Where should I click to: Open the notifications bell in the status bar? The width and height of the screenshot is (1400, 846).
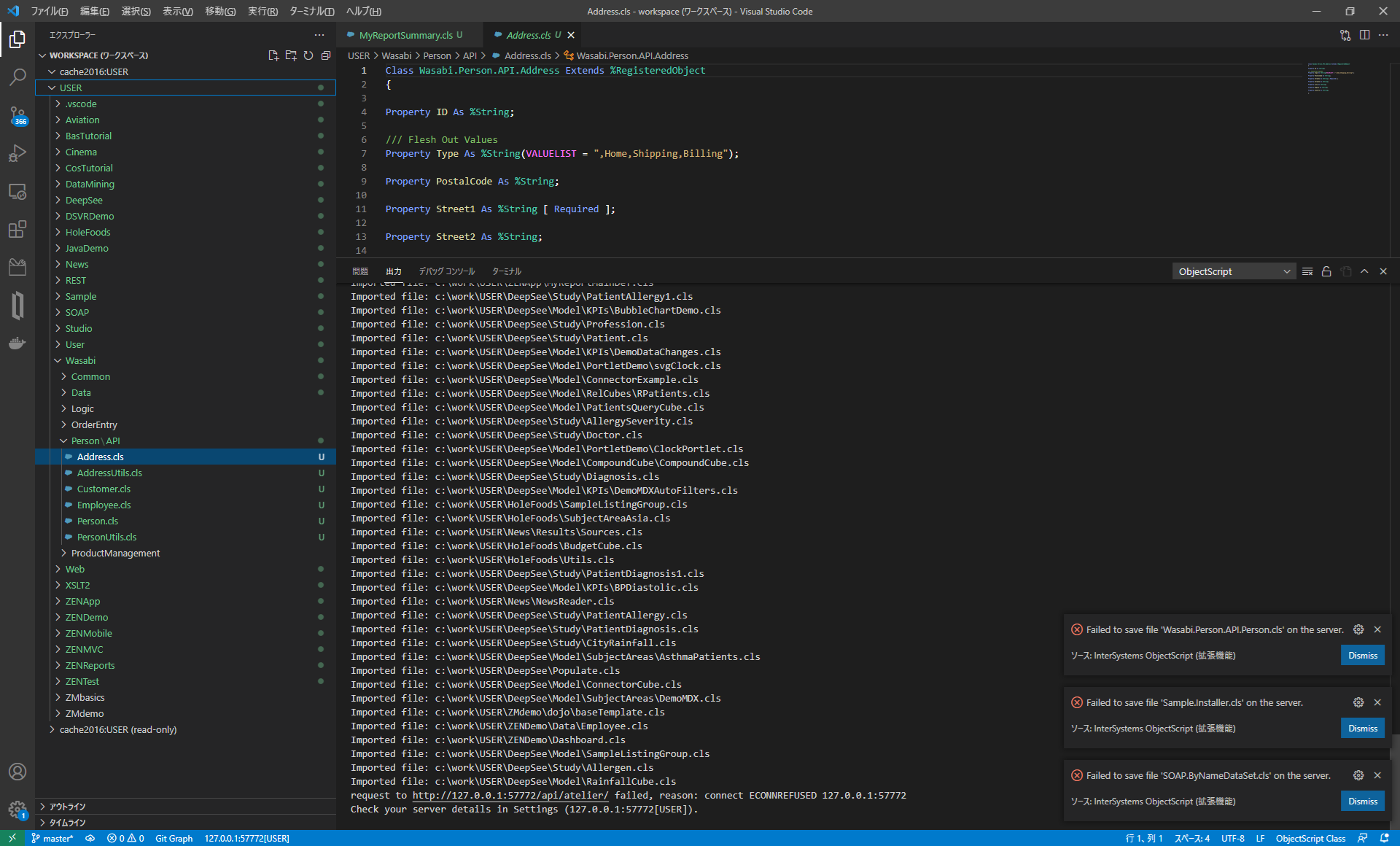pyautogui.click(x=1388, y=838)
